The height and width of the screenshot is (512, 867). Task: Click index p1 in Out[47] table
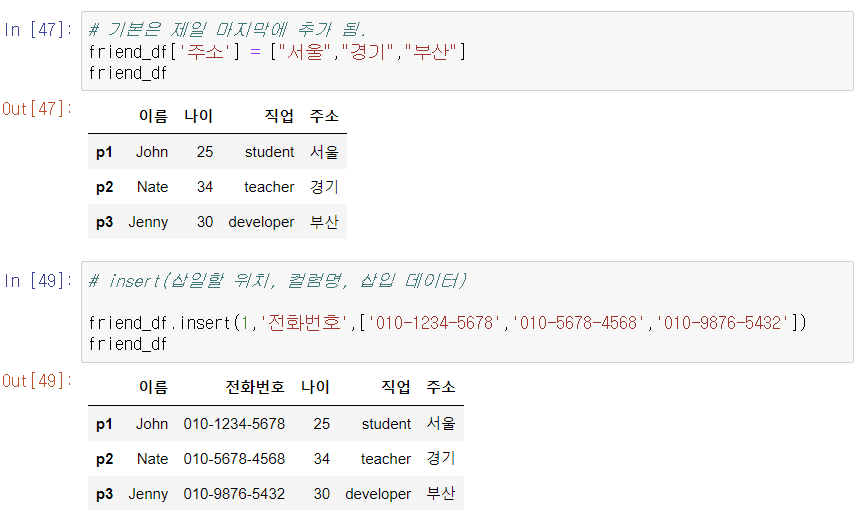coord(104,152)
